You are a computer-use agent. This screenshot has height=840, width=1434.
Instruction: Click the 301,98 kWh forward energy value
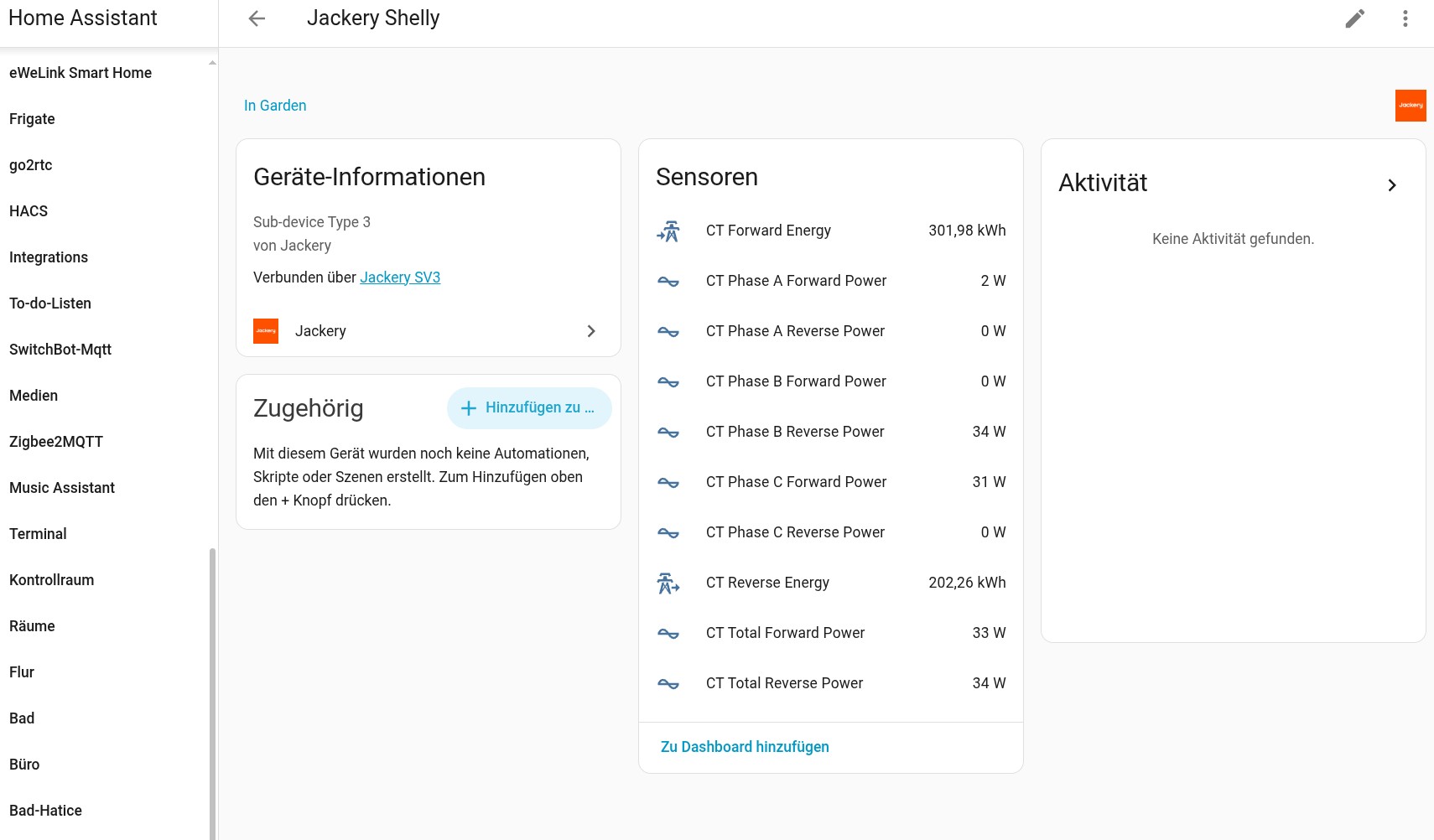coord(967,231)
